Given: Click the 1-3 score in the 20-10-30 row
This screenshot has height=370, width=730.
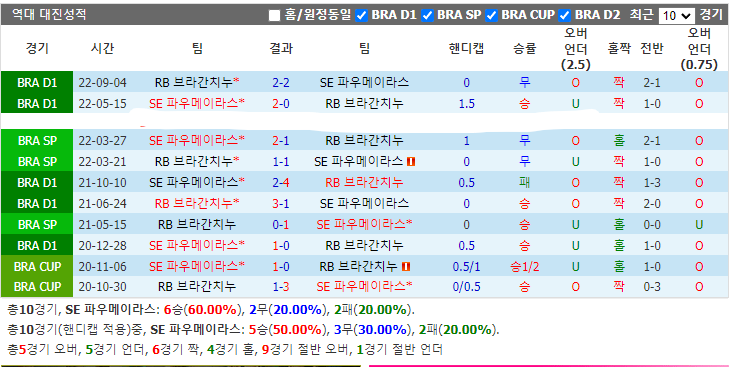Looking at the screenshot, I should [281, 287].
